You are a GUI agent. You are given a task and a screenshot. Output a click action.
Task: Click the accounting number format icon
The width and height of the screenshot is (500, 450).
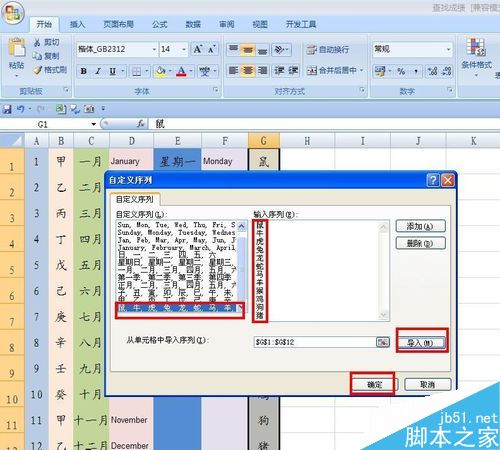380,71
